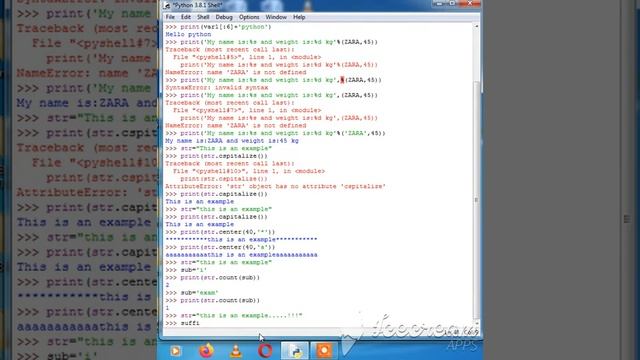The height and width of the screenshot is (360, 640).
Task: Open VLC cone icon in taskbar
Action: [236, 351]
